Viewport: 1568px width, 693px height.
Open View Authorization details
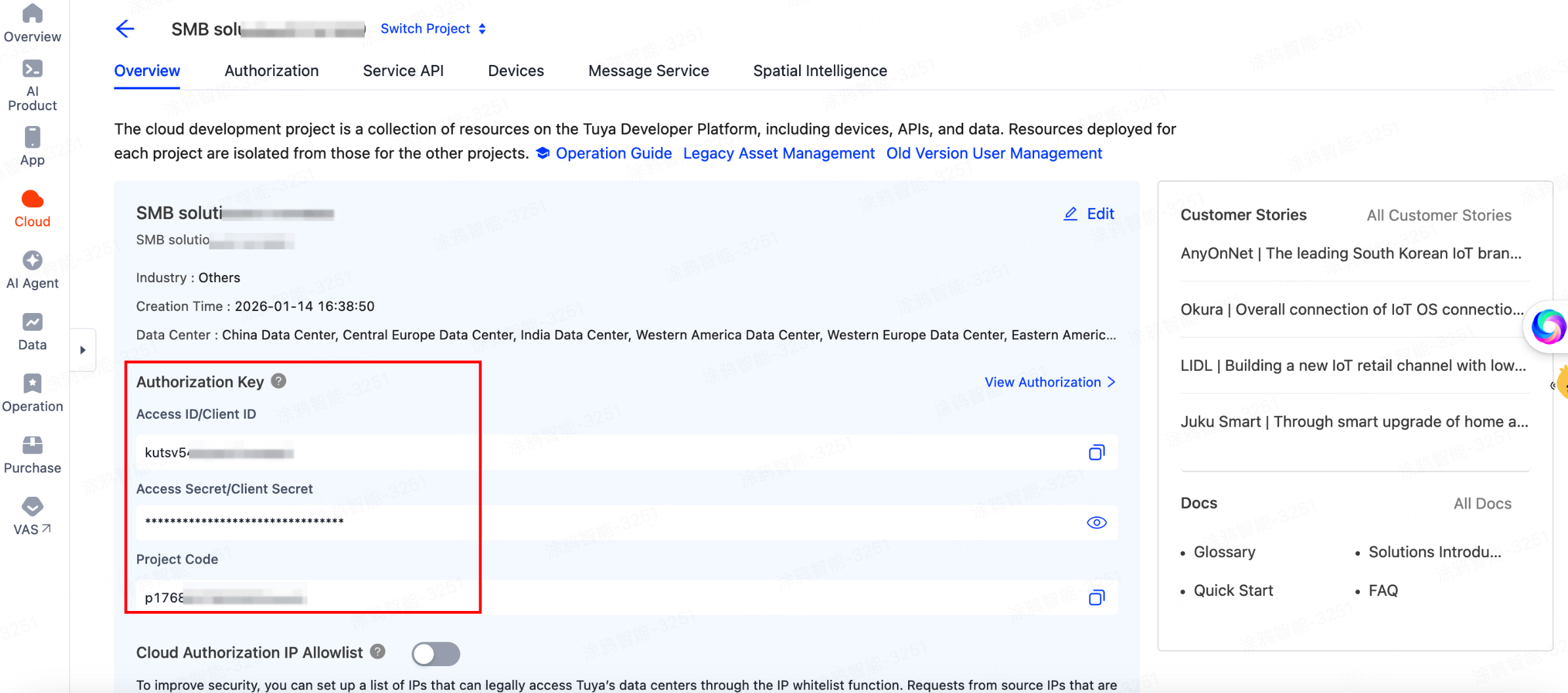pos(1049,382)
